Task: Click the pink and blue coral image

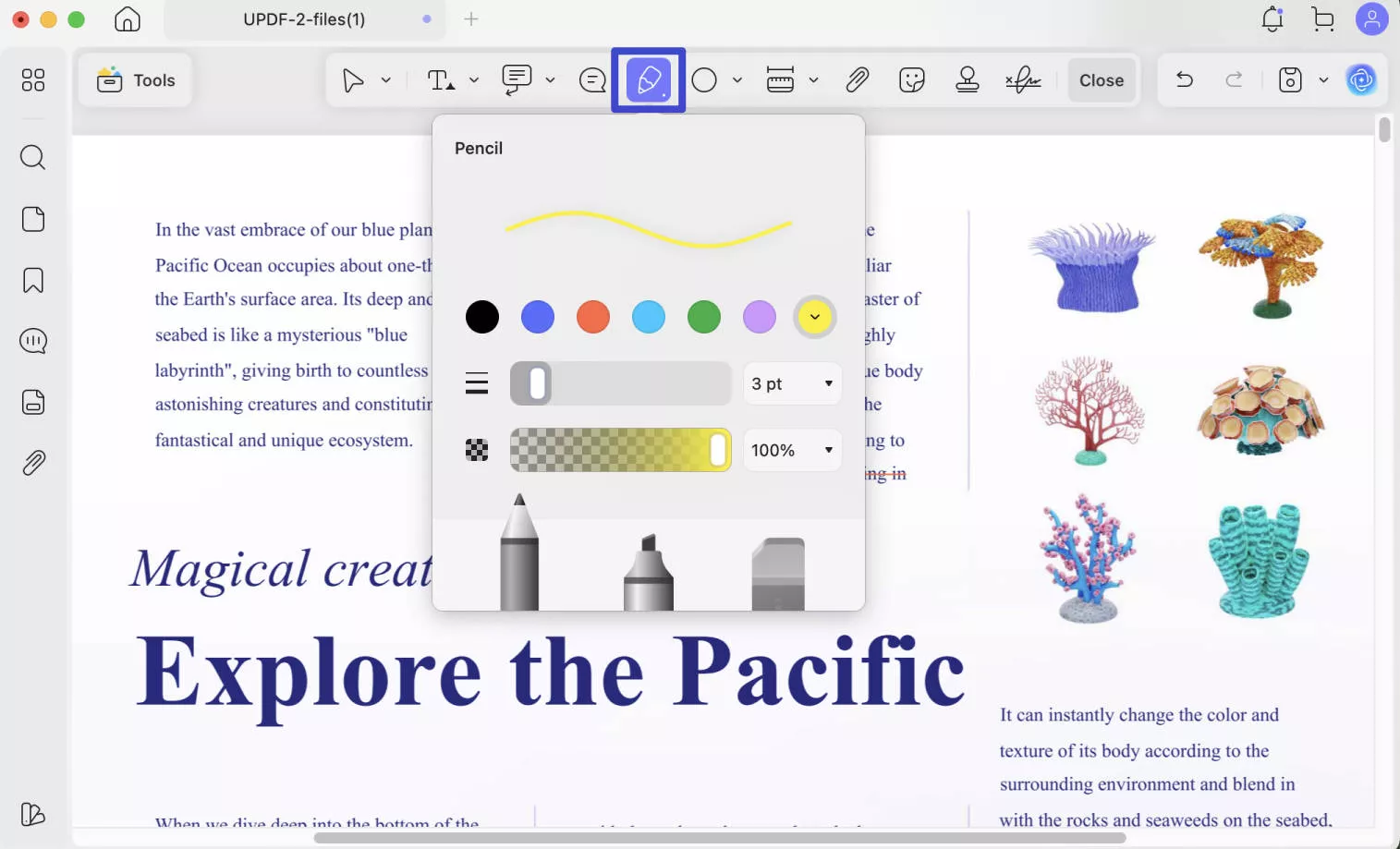Action: point(1089,557)
